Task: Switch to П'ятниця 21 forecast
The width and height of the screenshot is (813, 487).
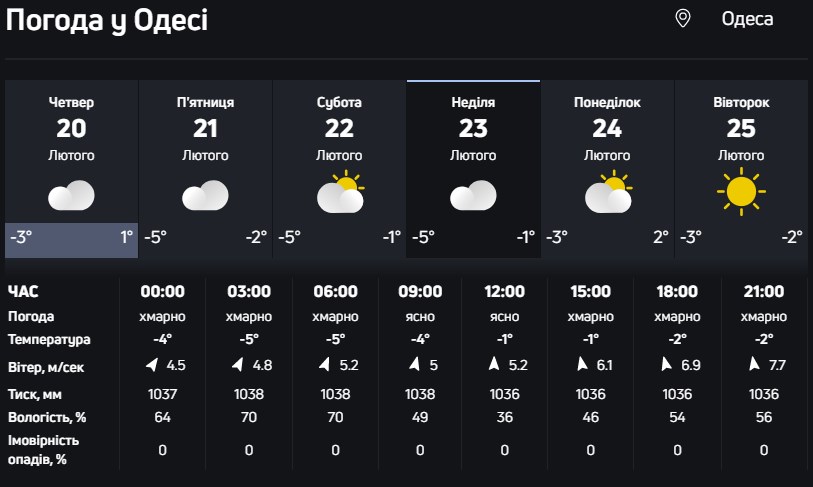Action: 205,128
